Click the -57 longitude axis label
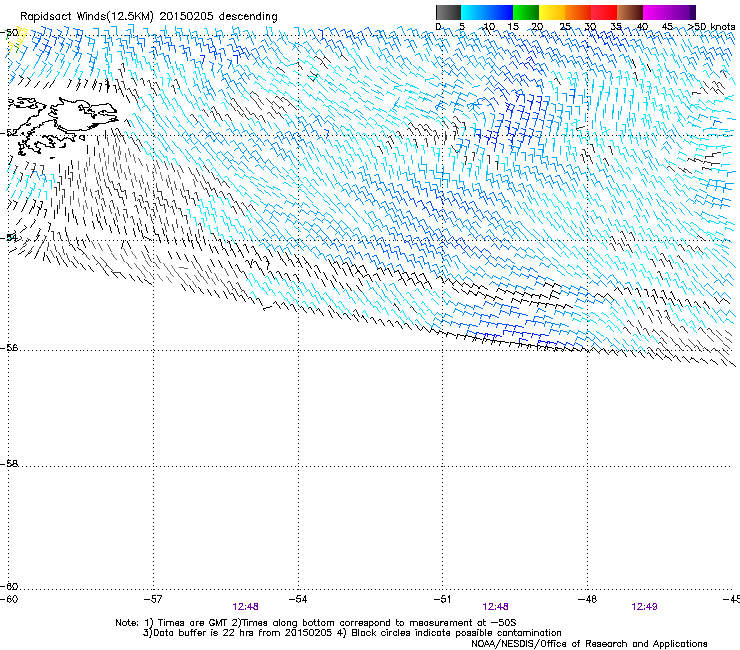 pos(153,599)
